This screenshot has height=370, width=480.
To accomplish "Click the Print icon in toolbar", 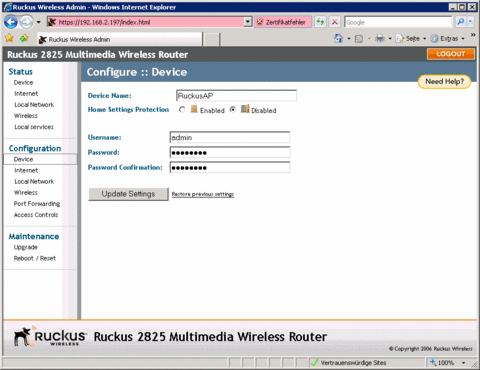I will coord(380,39).
